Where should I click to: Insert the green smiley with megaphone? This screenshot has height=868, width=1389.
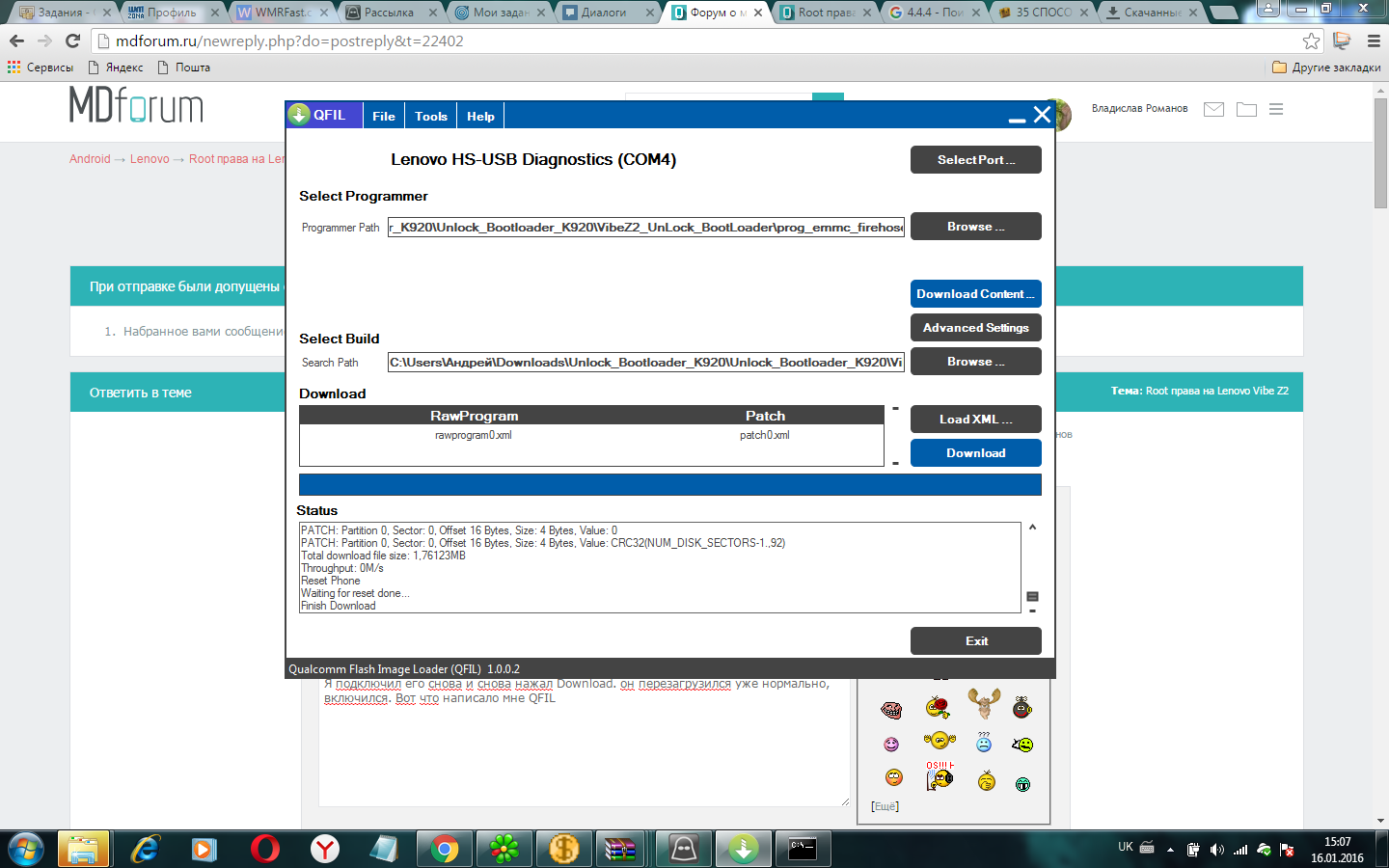click(x=1022, y=745)
